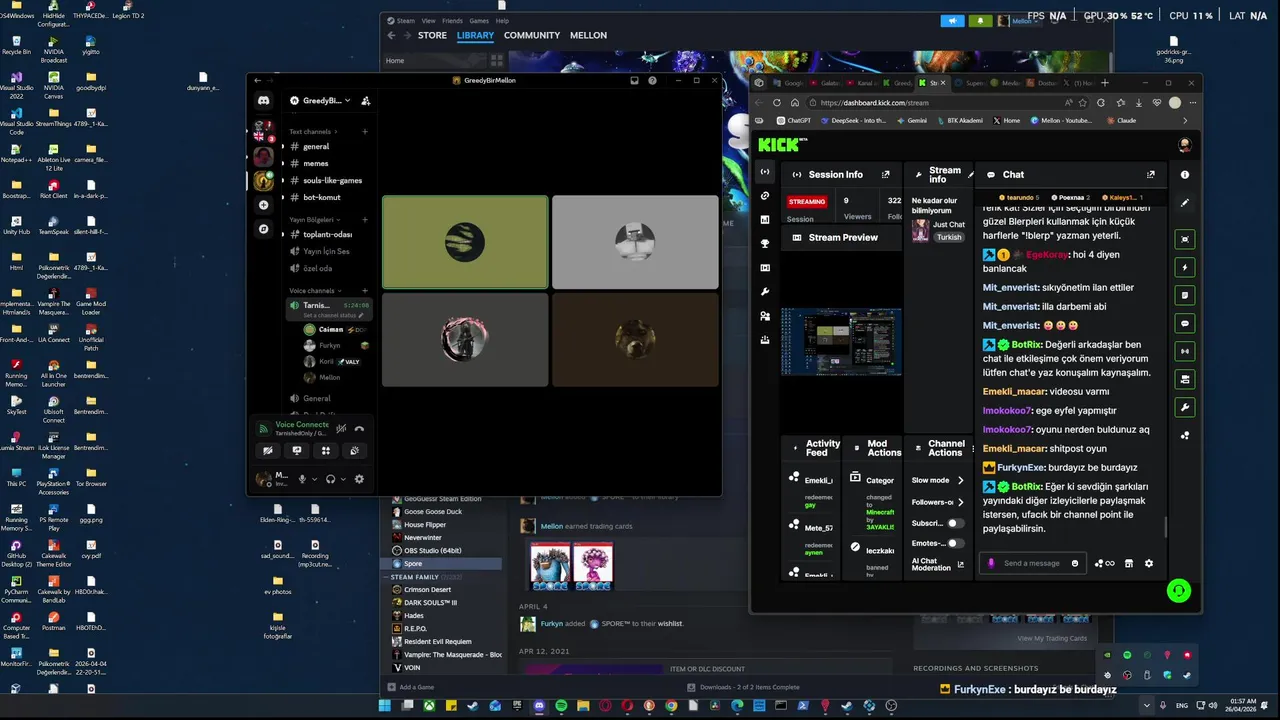
Task: Select Spore in Steam library list
Action: coord(441,563)
